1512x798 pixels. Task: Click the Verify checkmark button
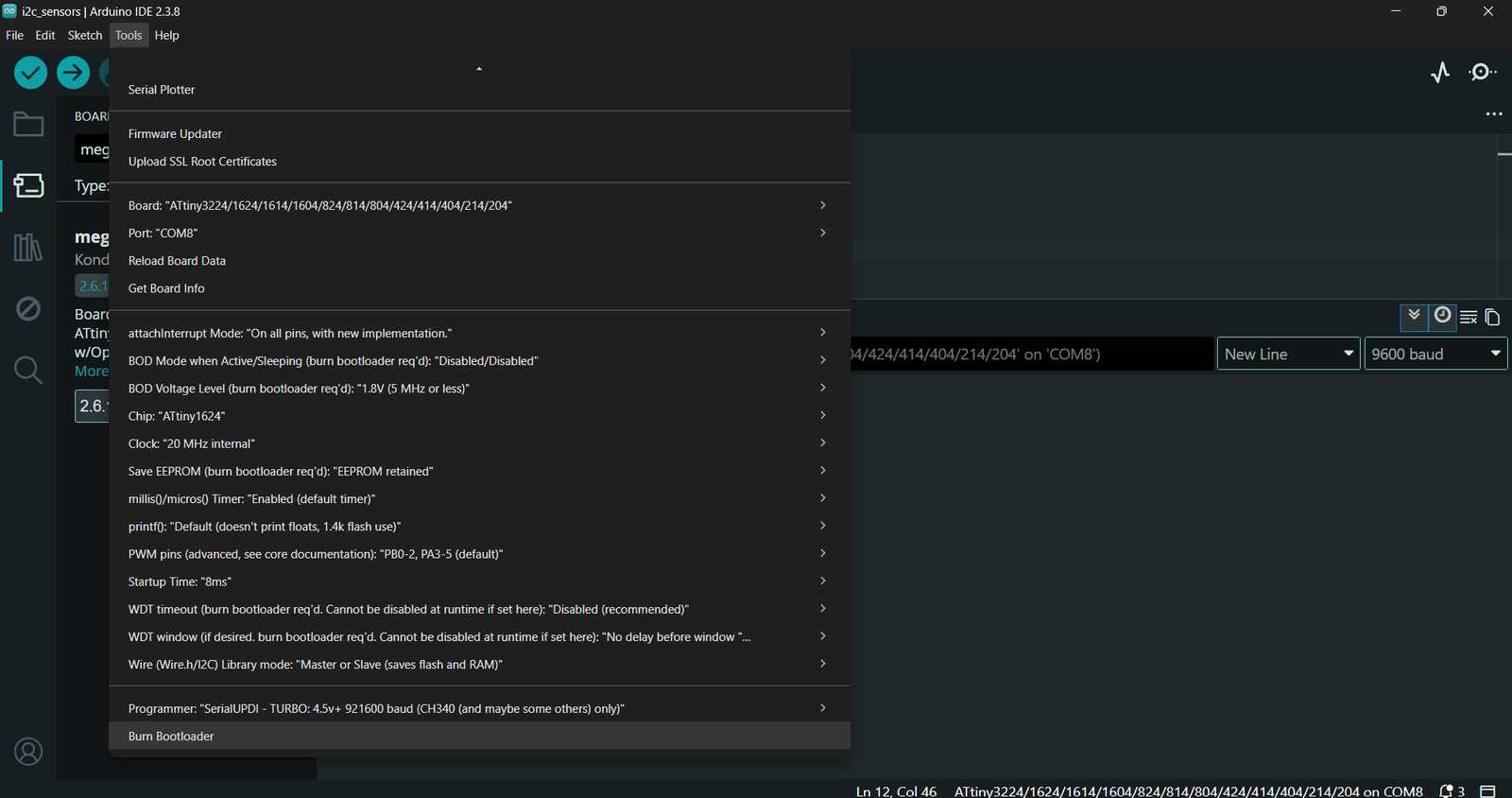[x=30, y=73]
